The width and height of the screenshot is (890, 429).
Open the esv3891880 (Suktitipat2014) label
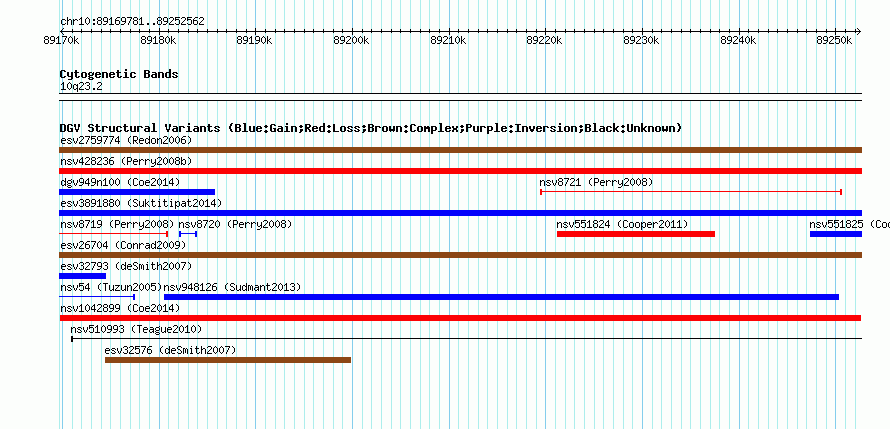[141, 203]
